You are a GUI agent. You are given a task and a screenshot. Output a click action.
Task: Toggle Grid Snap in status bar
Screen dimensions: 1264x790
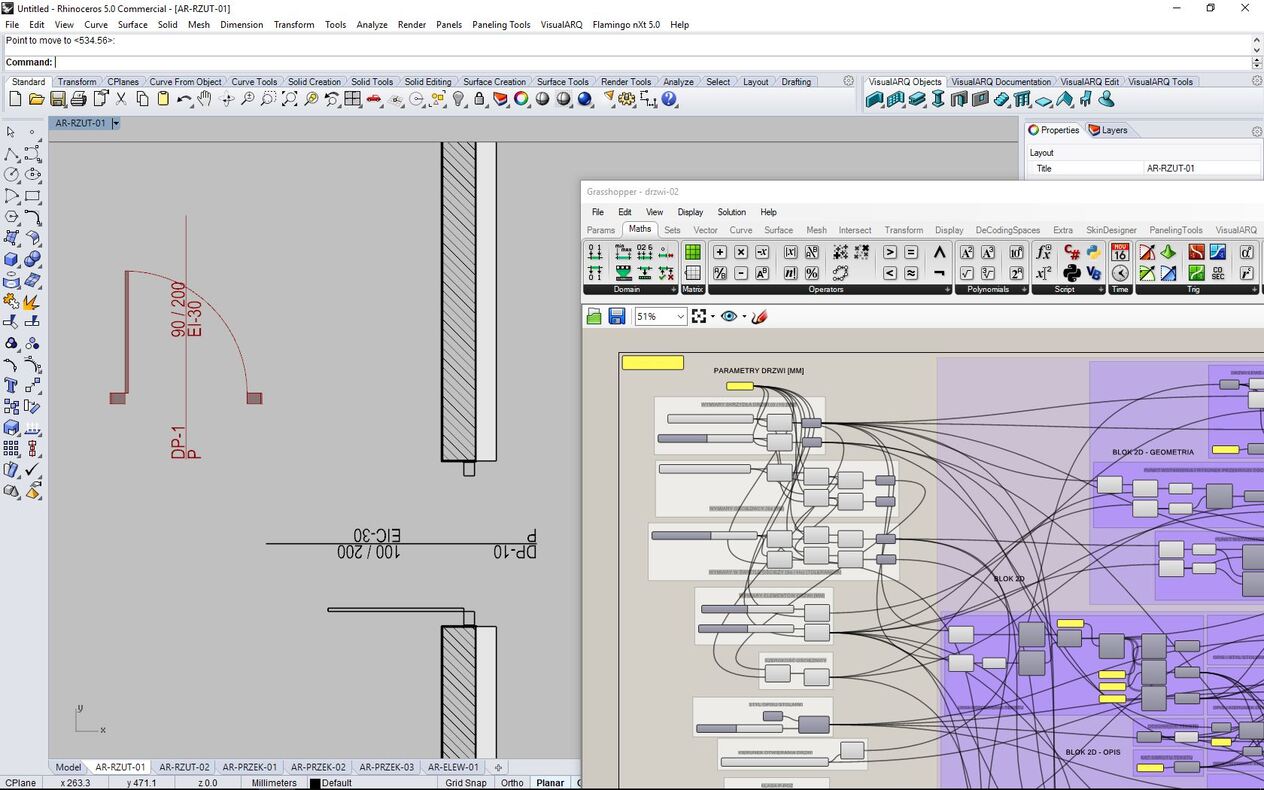pos(465,783)
